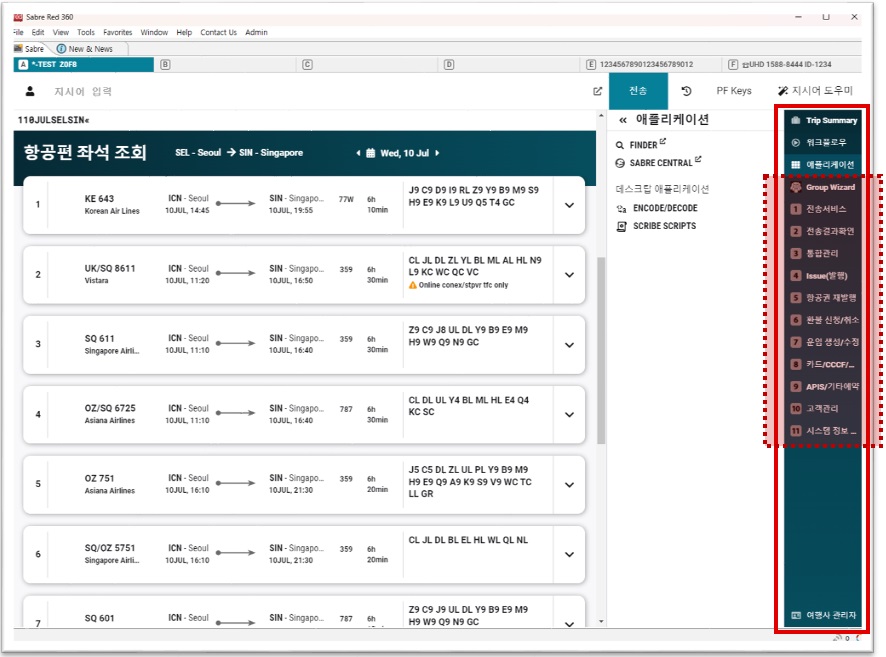Image resolution: width=886 pixels, height=657 pixels.
Task: Open the Contact Us menu
Action: tap(219, 32)
